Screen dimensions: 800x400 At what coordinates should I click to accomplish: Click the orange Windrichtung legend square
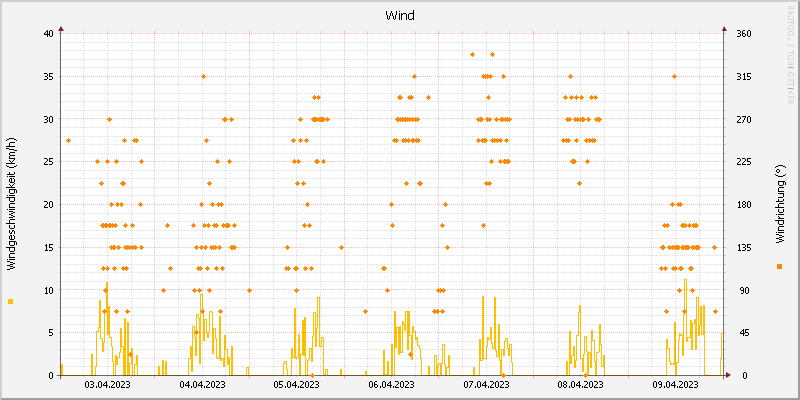(x=779, y=266)
